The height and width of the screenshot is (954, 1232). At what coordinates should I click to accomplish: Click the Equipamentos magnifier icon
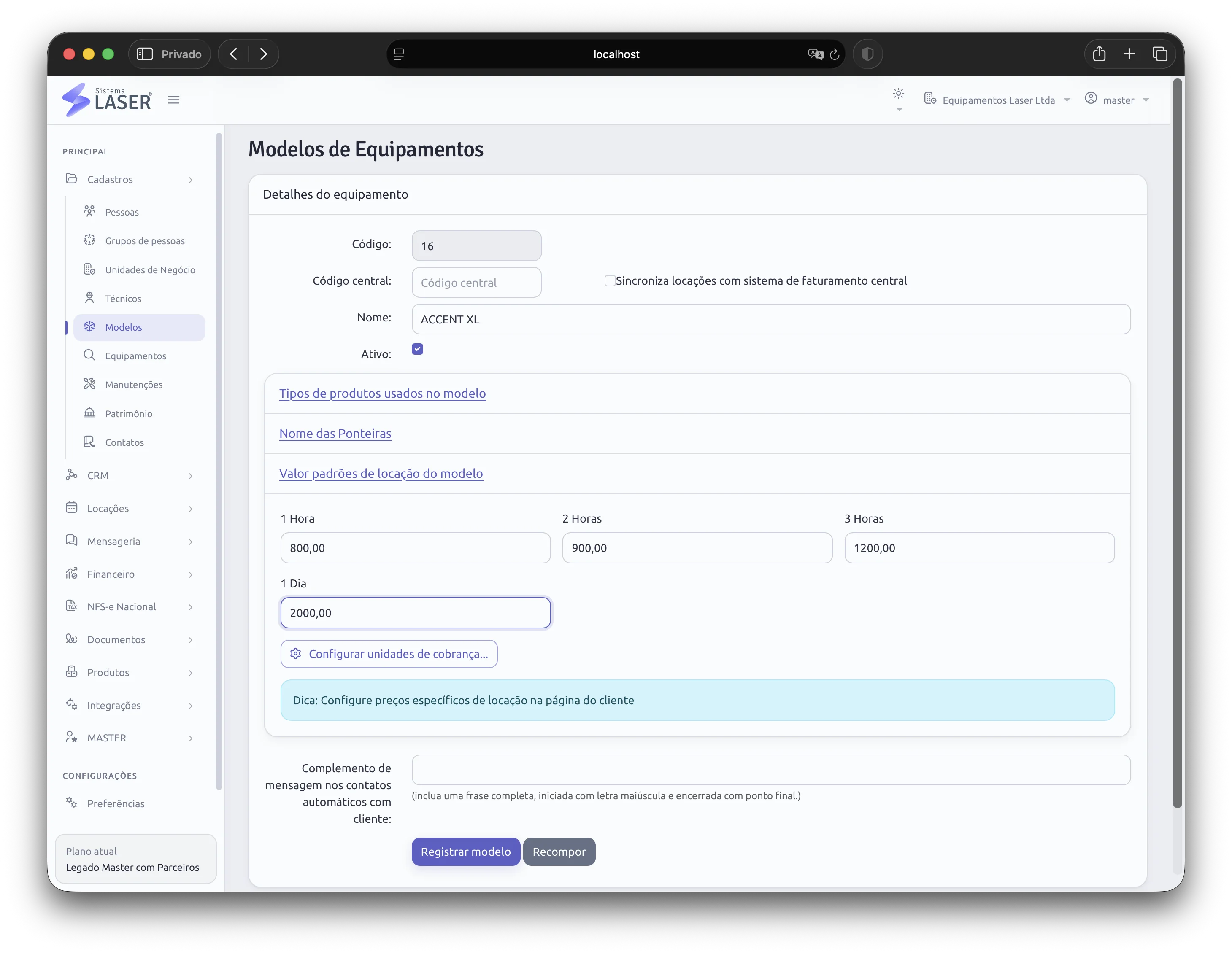tap(89, 355)
